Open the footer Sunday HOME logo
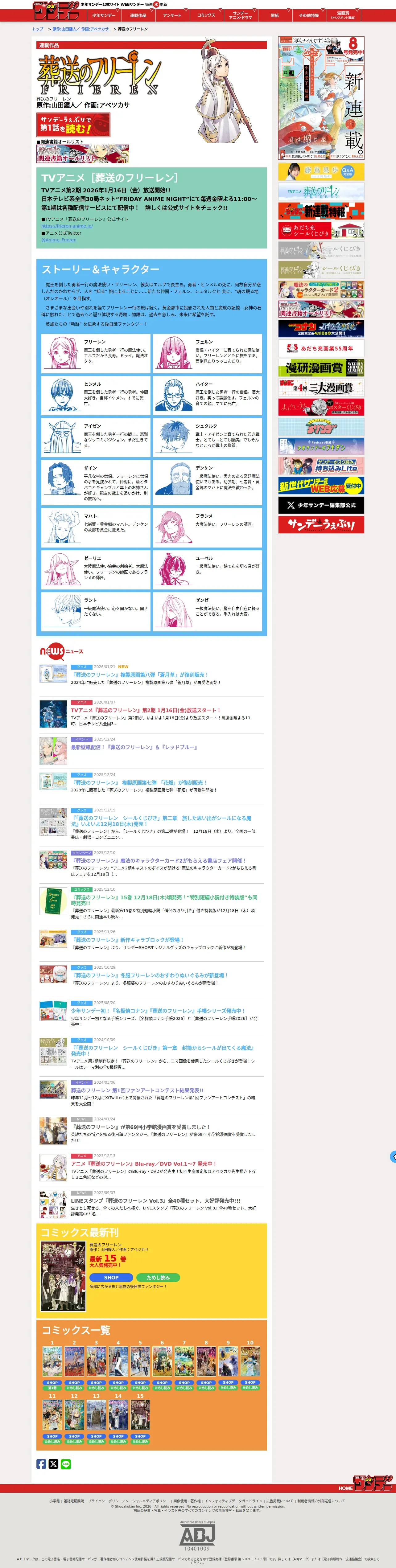Image resolution: width=396 pixels, height=1568 pixels. point(365,1484)
